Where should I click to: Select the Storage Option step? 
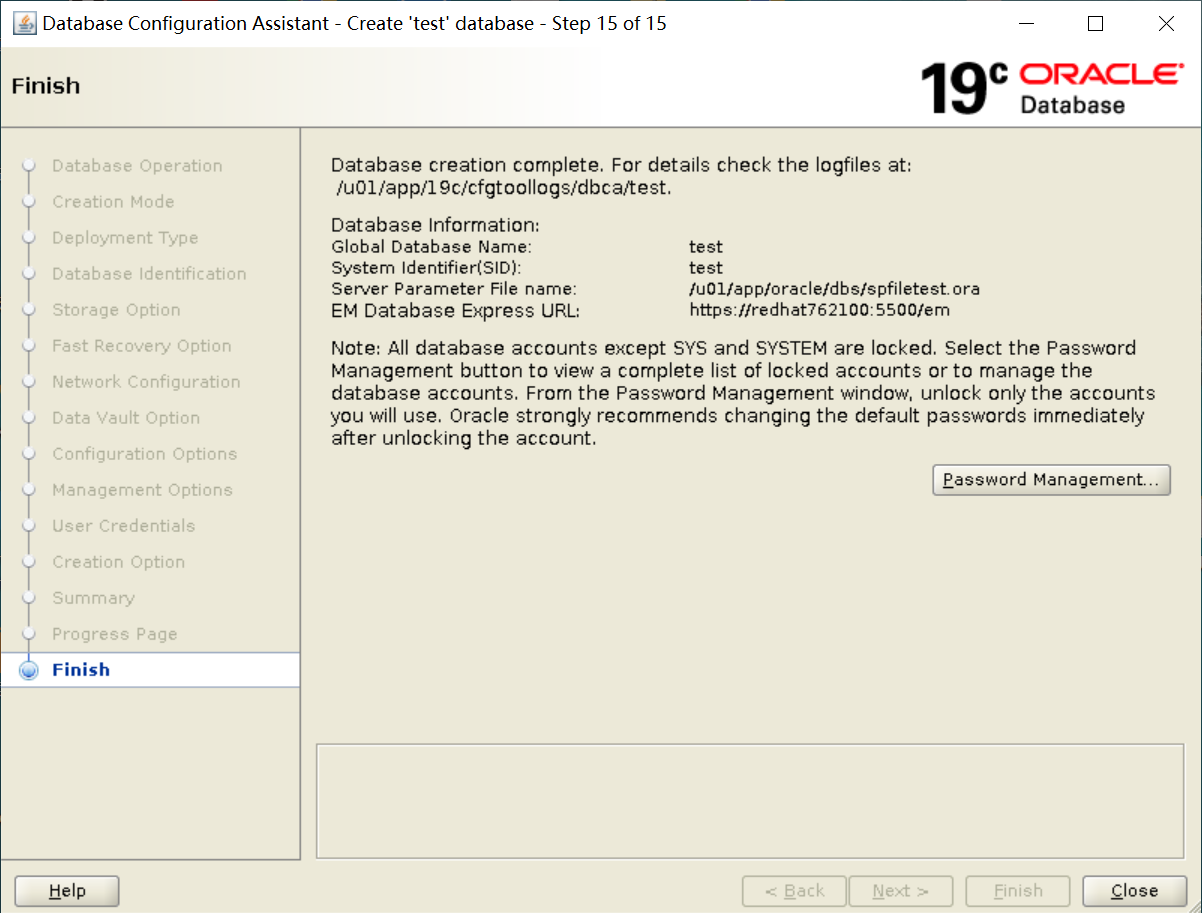116,310
